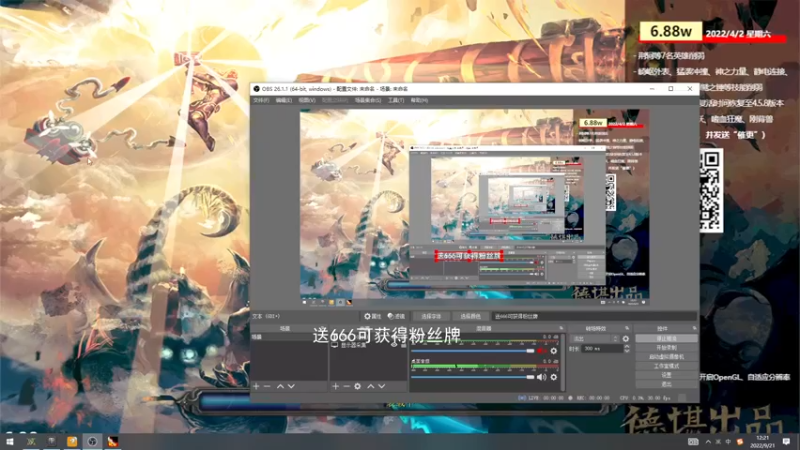Move the source up in sources list

[370, 386]
